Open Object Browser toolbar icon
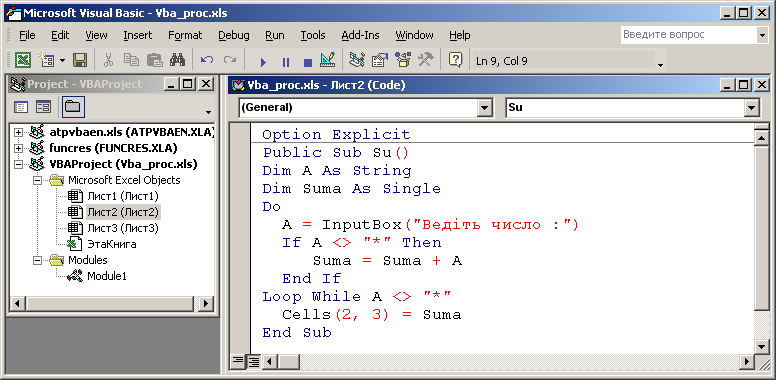This screenshot has width=776, height=380. coord(403,60)
